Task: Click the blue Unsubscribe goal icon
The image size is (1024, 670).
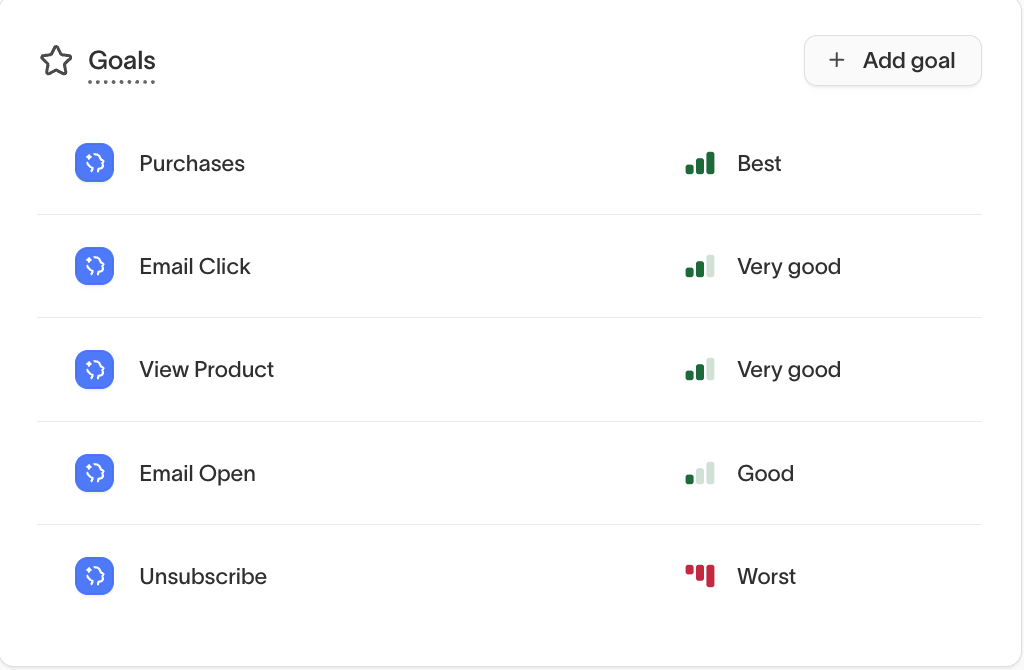Action: [x=94, y=576]
